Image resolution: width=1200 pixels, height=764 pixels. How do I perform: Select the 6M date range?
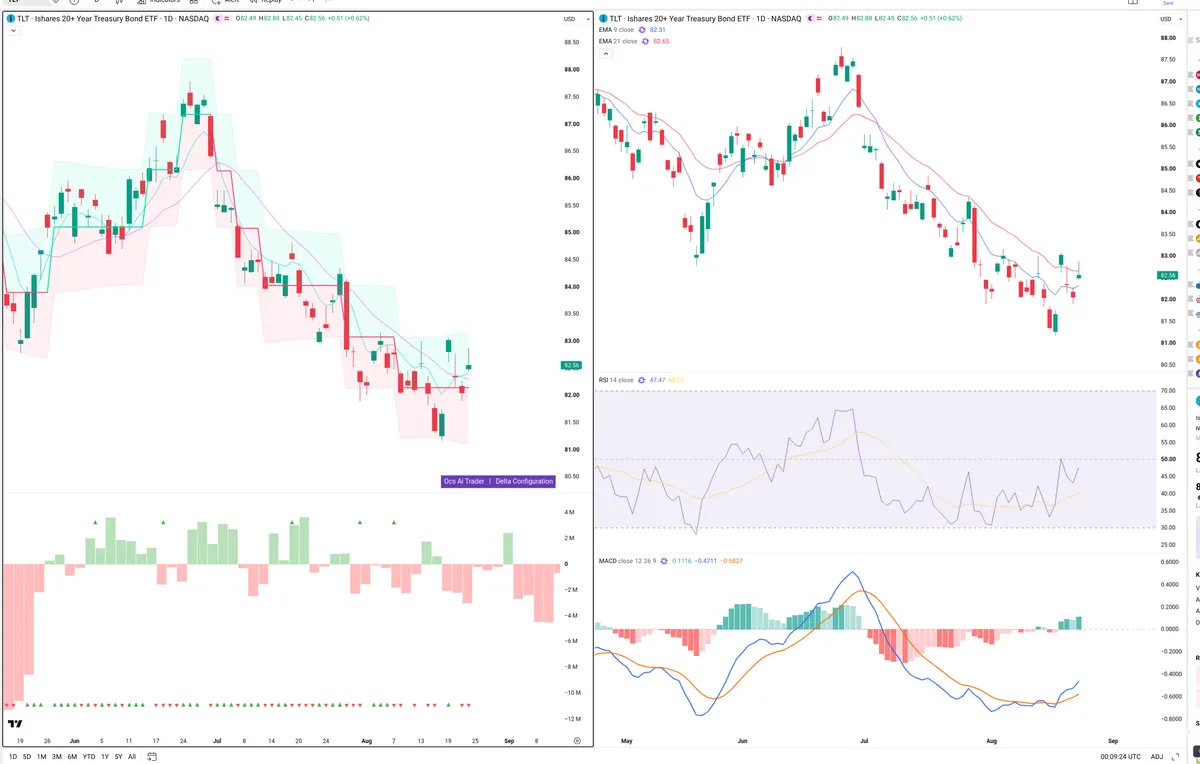(x=72, y=756)
